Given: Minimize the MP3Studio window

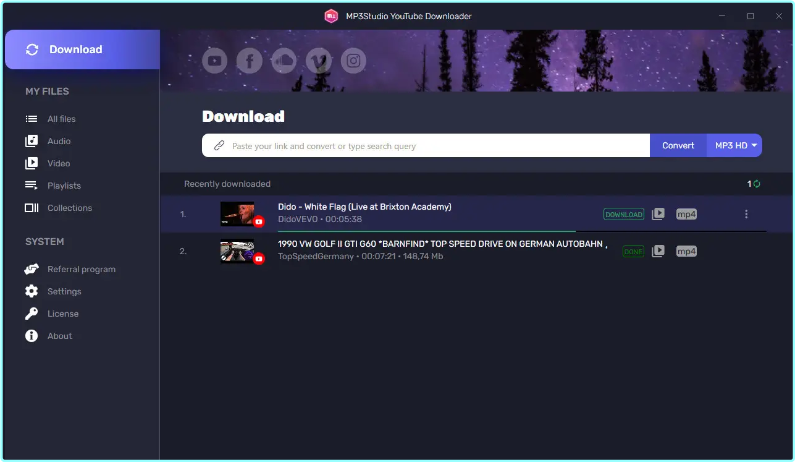Looking at the screenshot, I should pyautogui.click(x=722, y=16).
